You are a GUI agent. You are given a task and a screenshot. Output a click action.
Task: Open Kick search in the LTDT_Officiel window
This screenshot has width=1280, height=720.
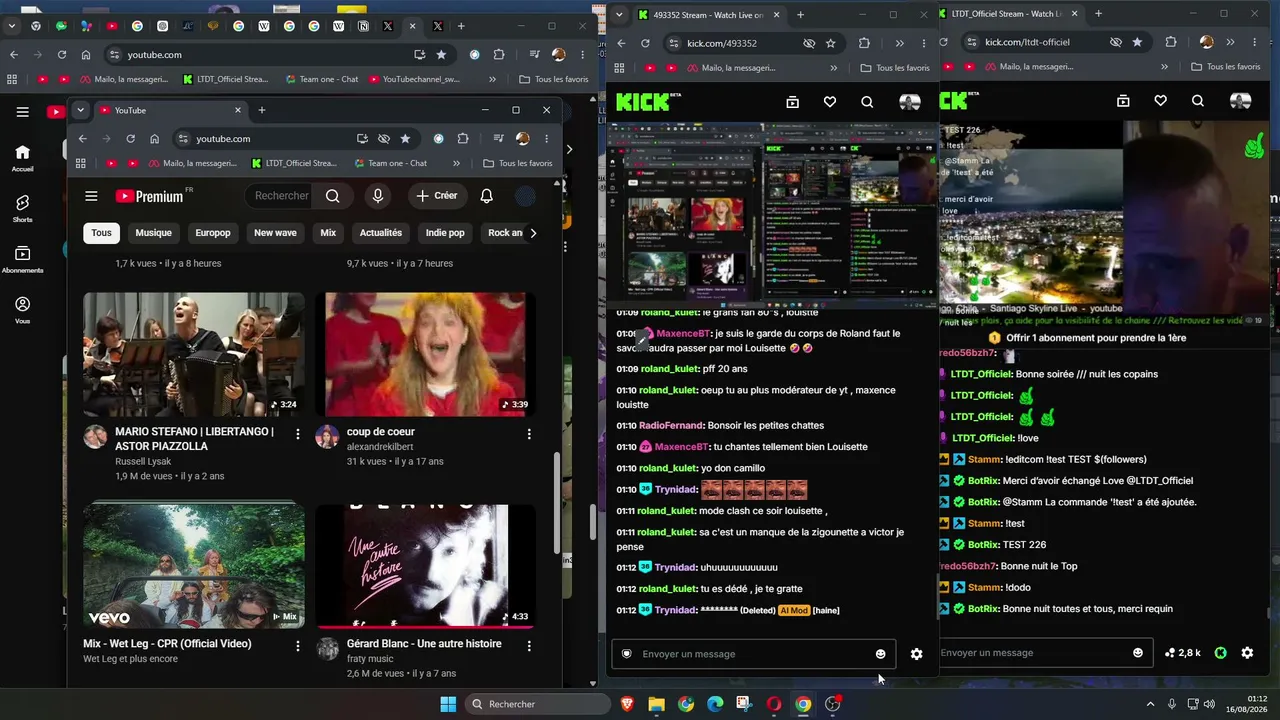pyautogui.click(x=1197, y=101)
